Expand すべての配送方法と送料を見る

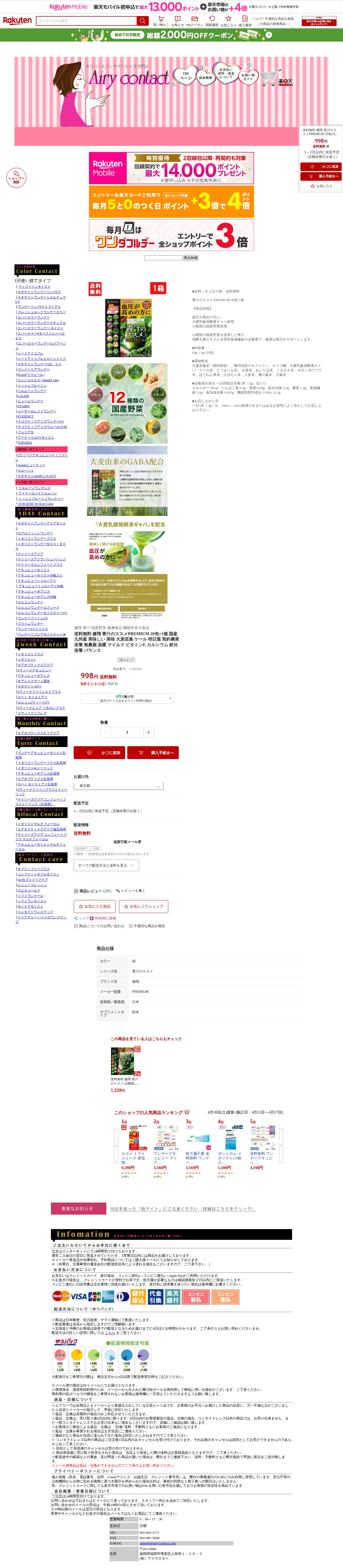106,865
